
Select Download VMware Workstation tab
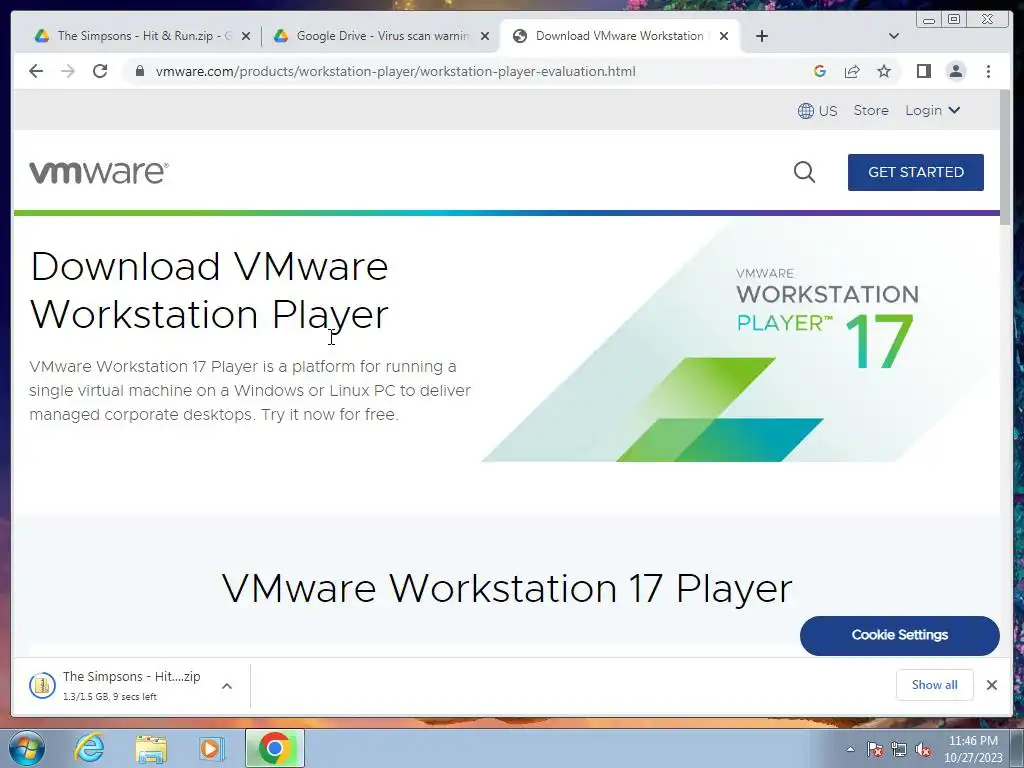pyautogui.click(x=619, y=36)
